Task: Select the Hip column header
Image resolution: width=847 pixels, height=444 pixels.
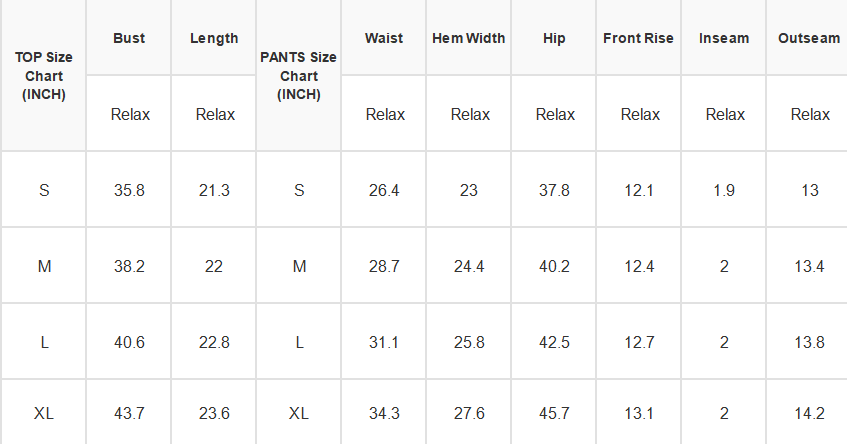Action: tap(554, 38)
